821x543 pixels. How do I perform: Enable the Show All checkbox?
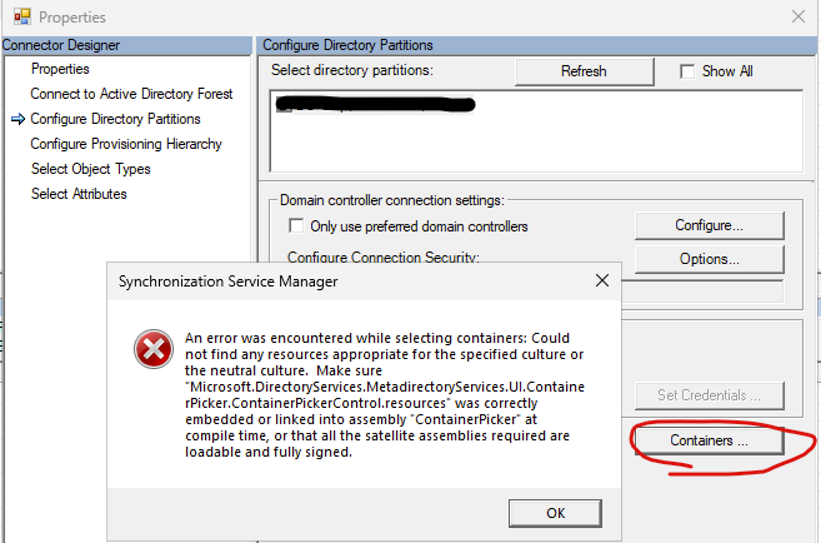coord(687,71)
